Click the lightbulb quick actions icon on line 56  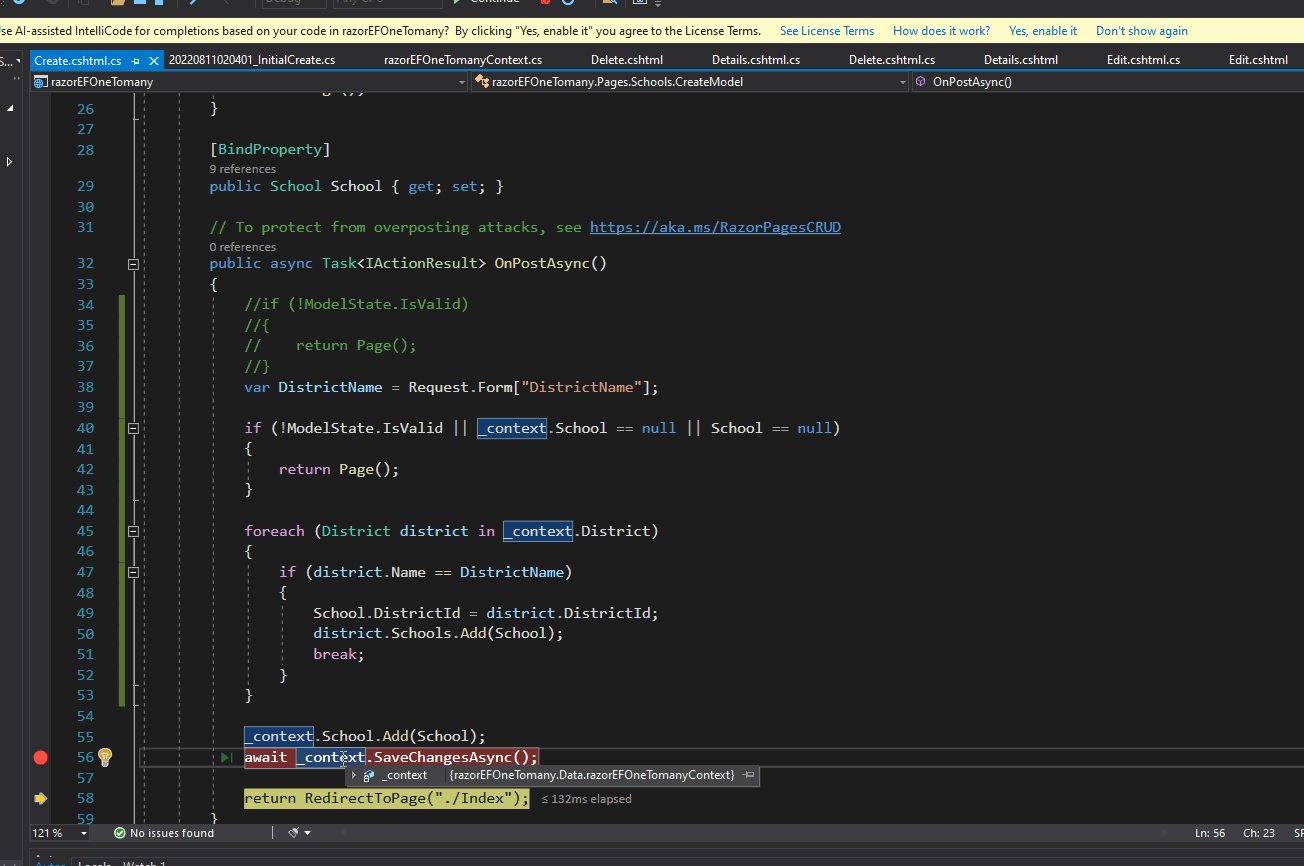pos(104,757)
